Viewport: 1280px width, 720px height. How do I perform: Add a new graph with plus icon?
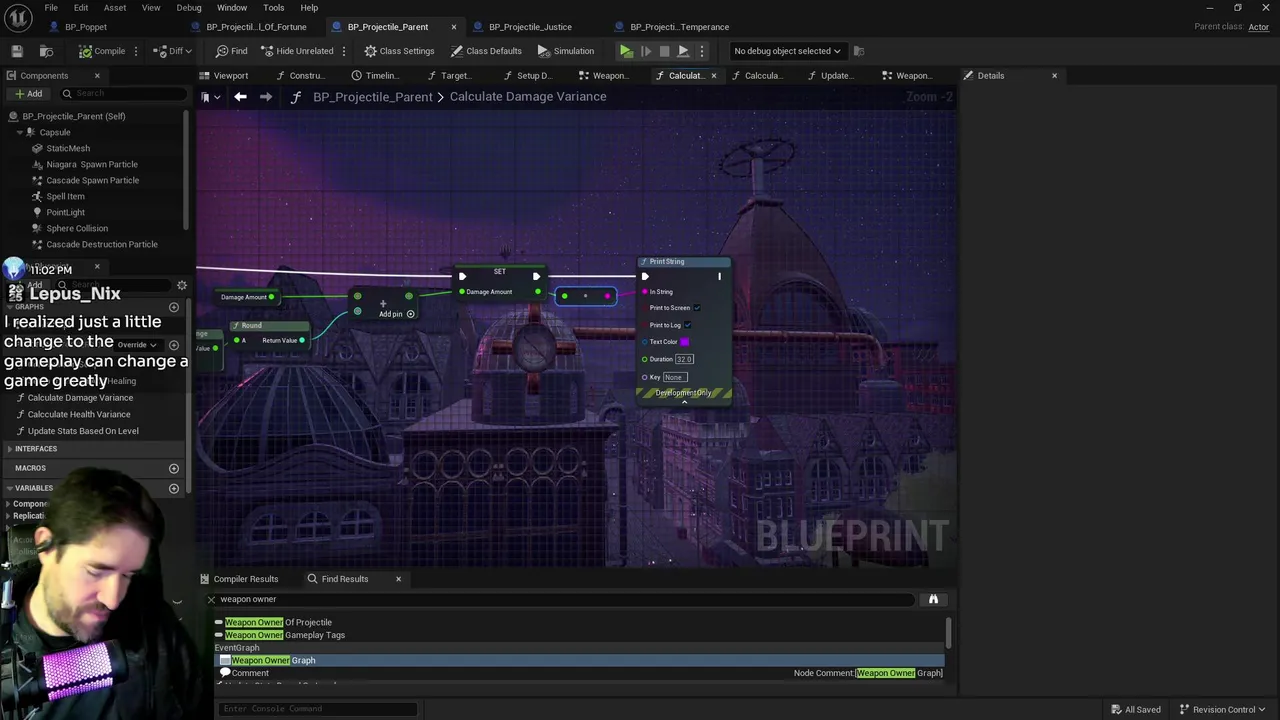pos(174,307)
